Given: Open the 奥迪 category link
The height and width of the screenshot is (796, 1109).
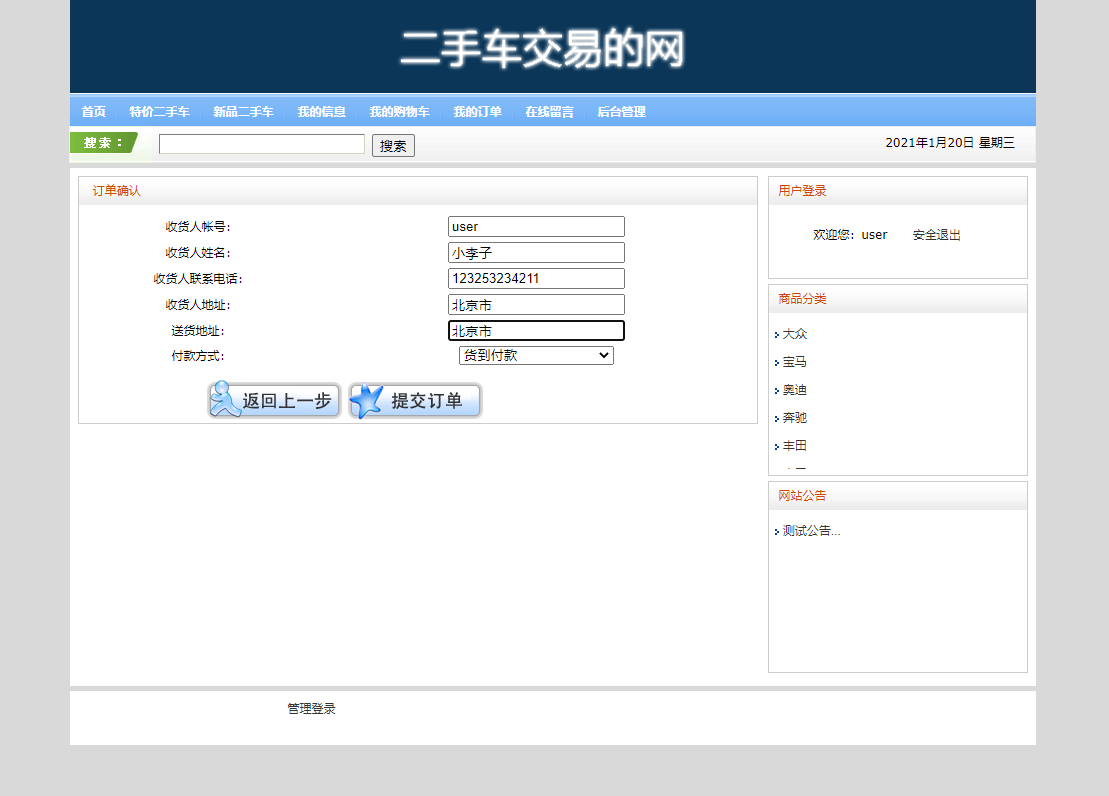Looking at the screenshot, I should click(793, 389).
